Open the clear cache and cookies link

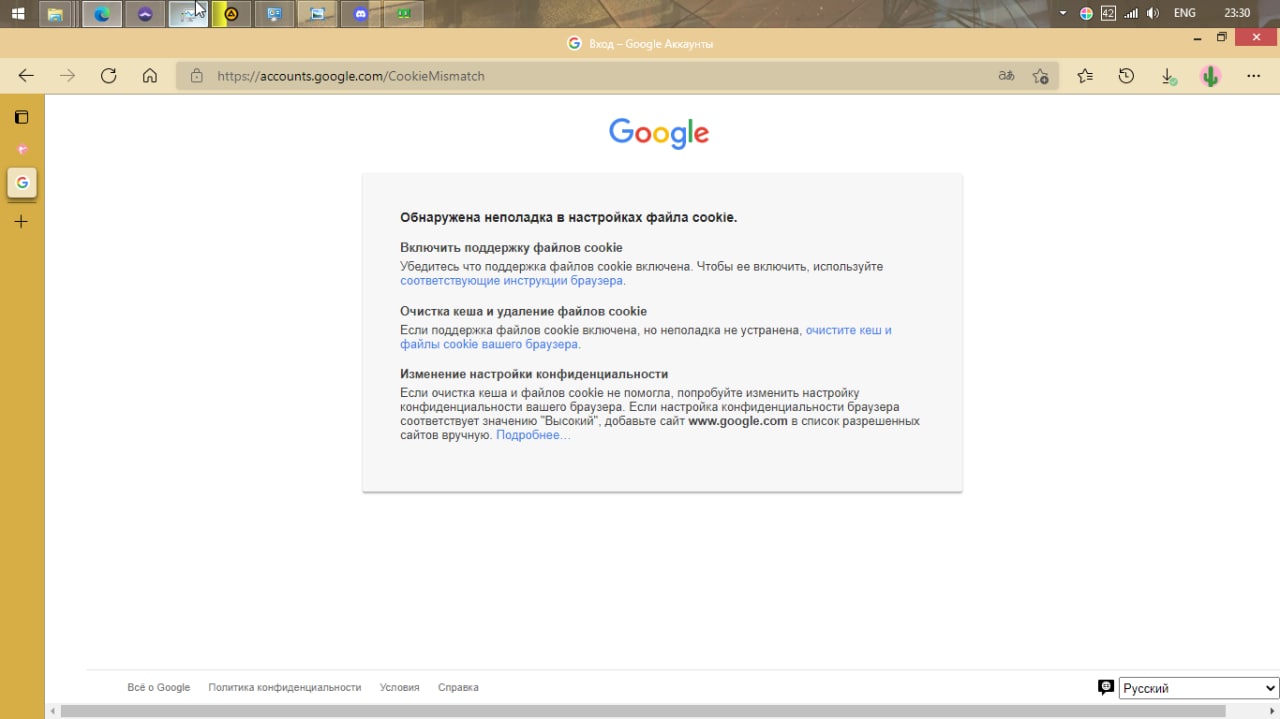point(646,337)
